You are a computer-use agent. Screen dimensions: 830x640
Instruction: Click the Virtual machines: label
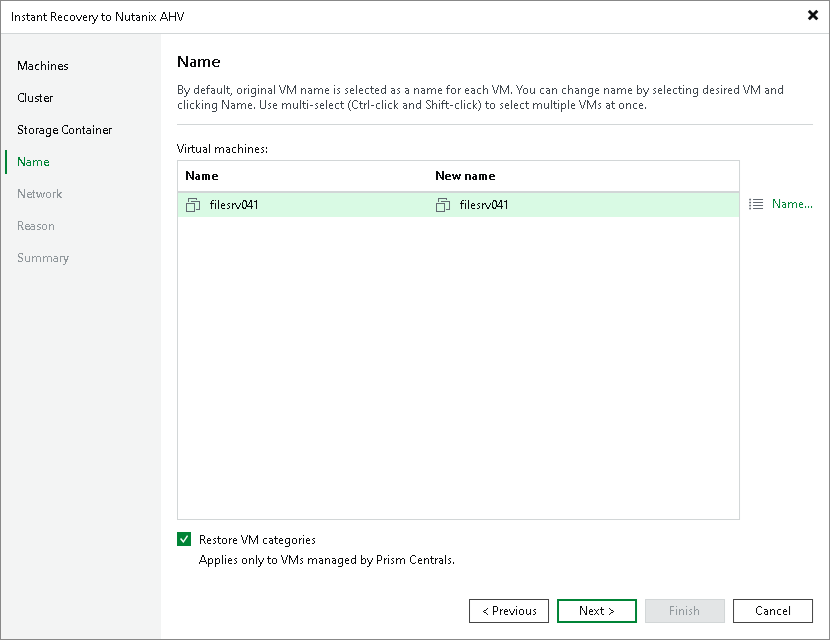222,149
